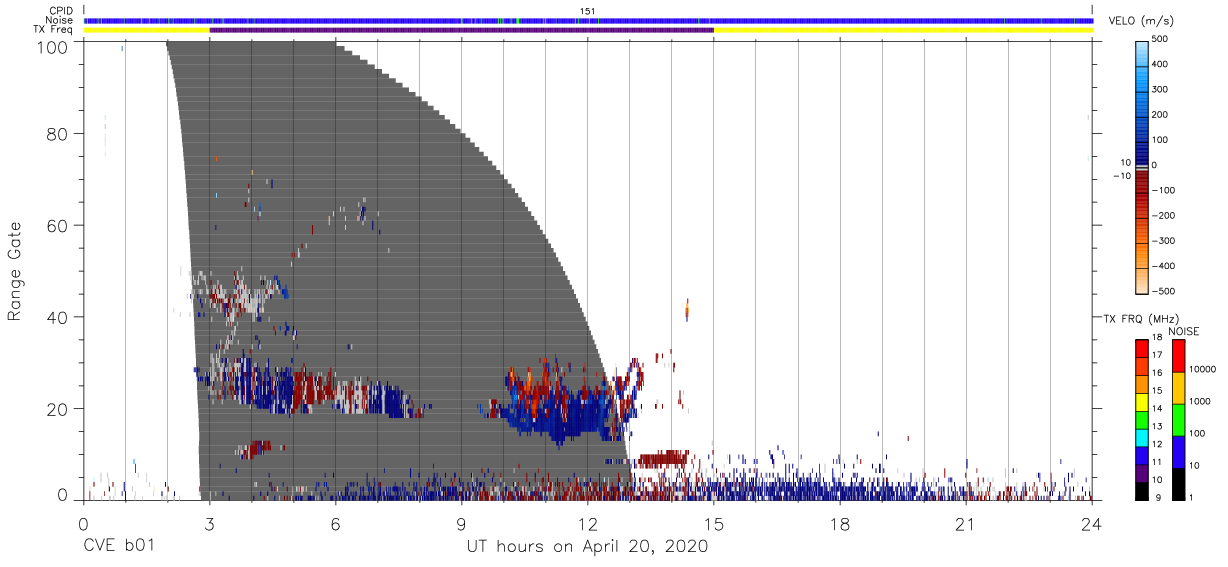The image size is (1228, 567).
Task: Click the red segment of noise legend
Action: click(x=1180, y=355)
